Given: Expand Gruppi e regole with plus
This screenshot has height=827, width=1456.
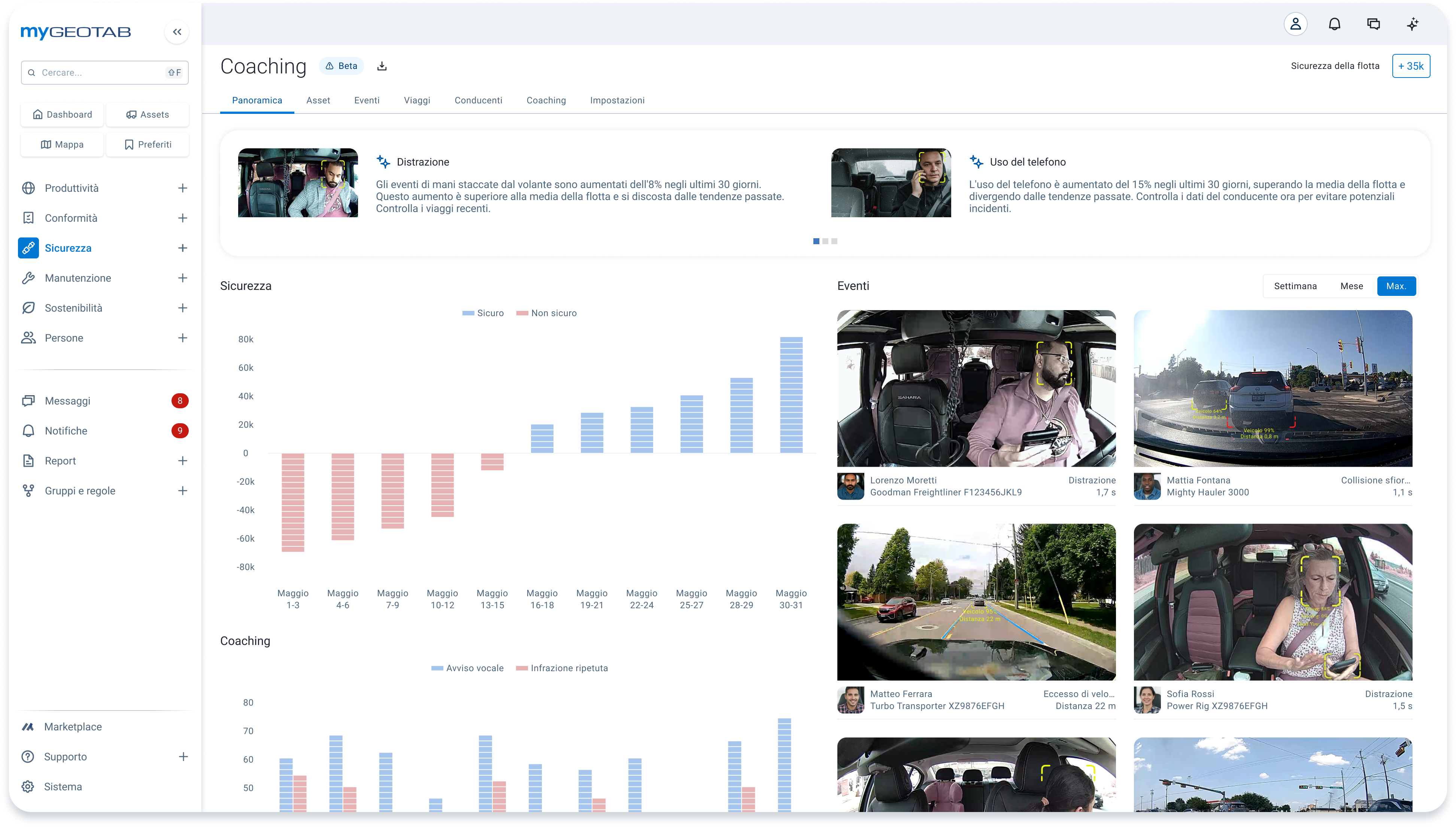Looking at the screenshot, I should click(x=182, y=491).
